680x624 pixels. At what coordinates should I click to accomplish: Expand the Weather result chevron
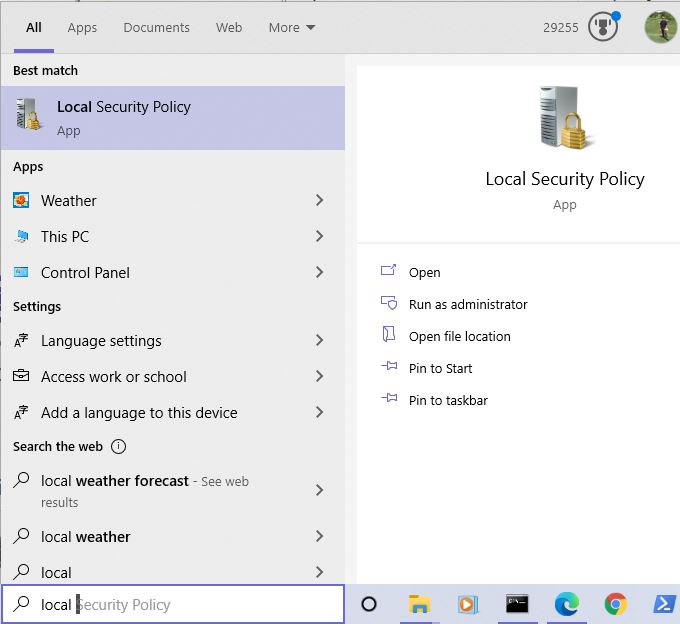point(320,200)
